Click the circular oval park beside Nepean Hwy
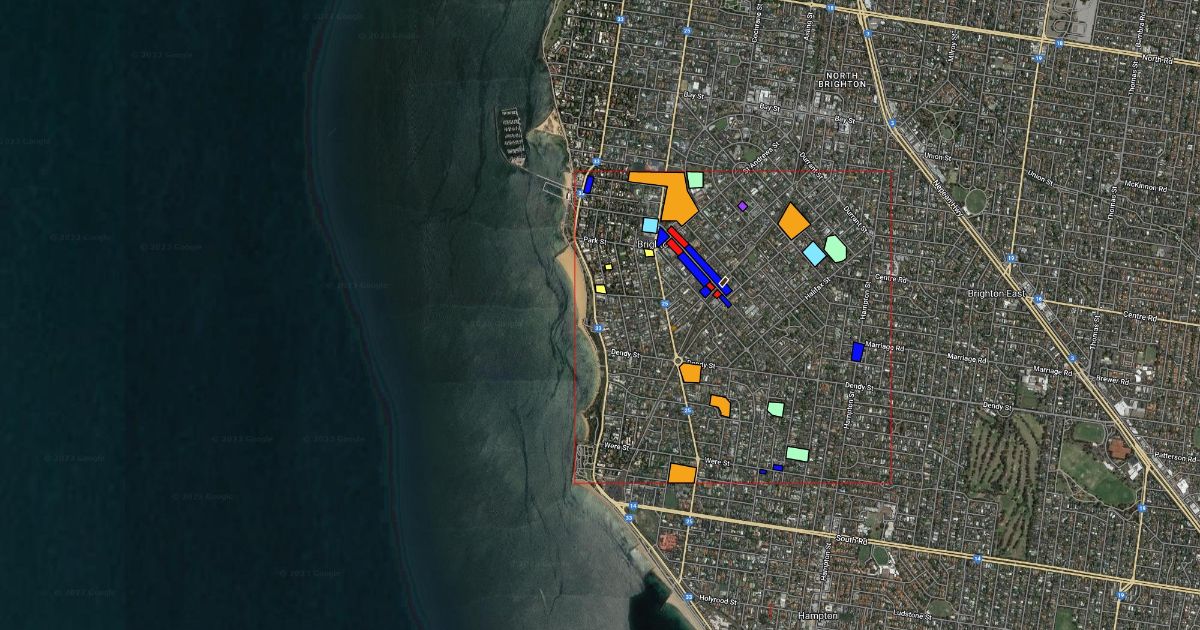 [x=975, y=201]
